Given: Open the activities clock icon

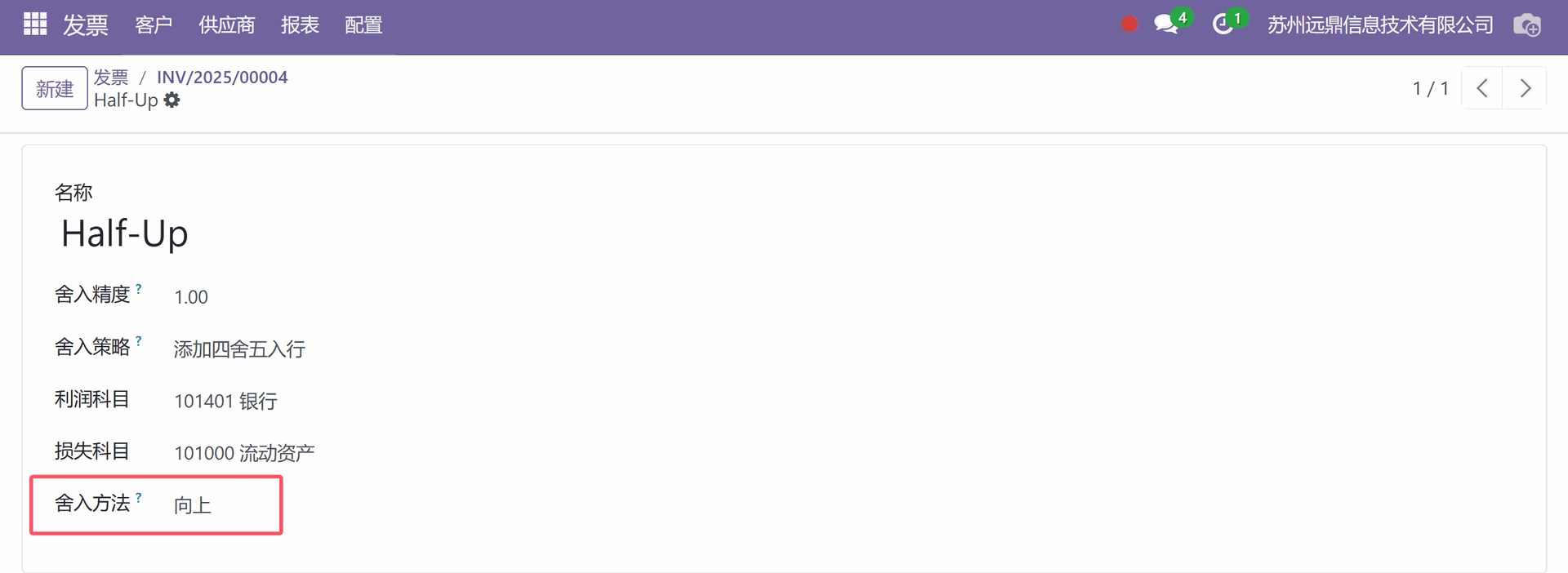Looking at the screenshot, I should click(1223, 24).
